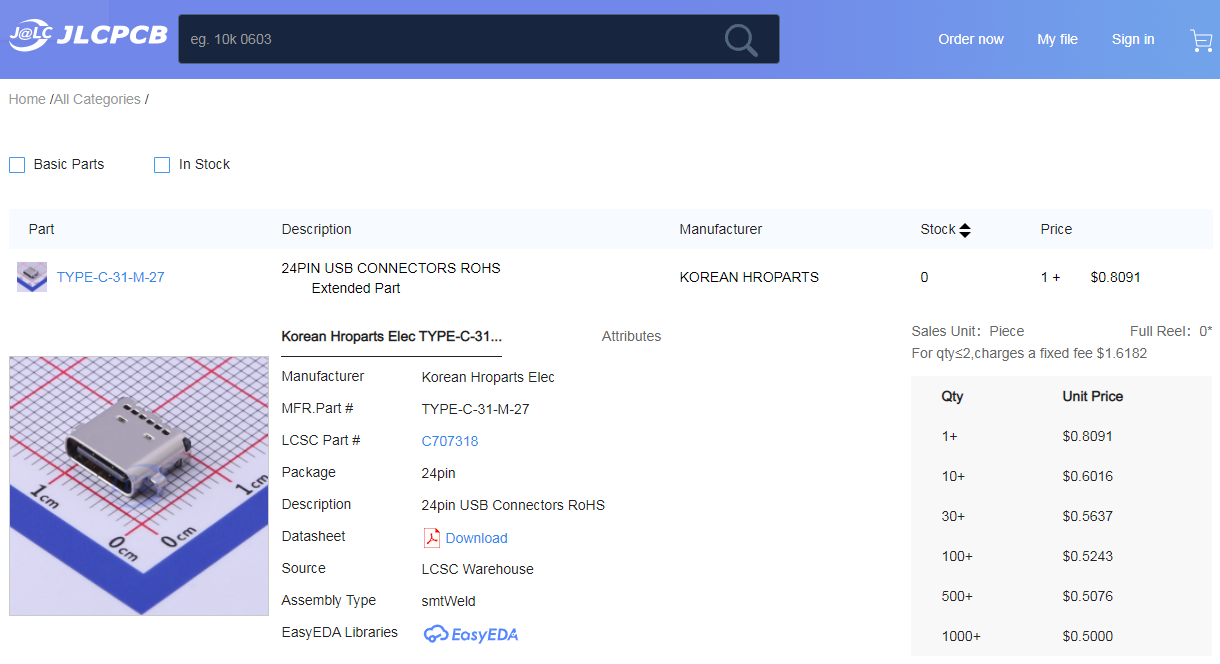Click the Description column header
This screenshot has height=664, width=1220.
pos(317,229)
